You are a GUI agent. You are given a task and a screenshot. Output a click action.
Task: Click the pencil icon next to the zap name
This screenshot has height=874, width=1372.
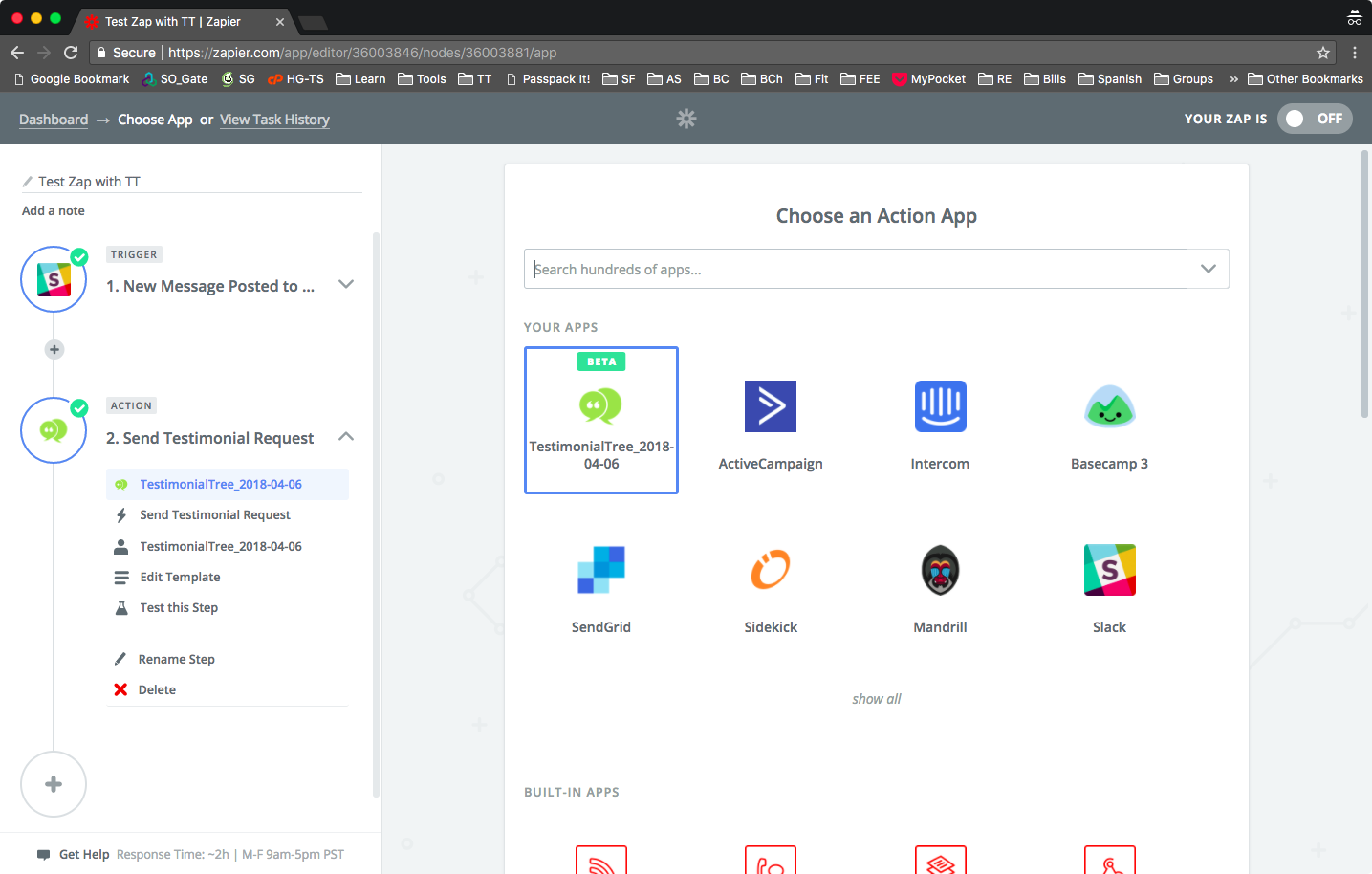(x=28, y=182)
